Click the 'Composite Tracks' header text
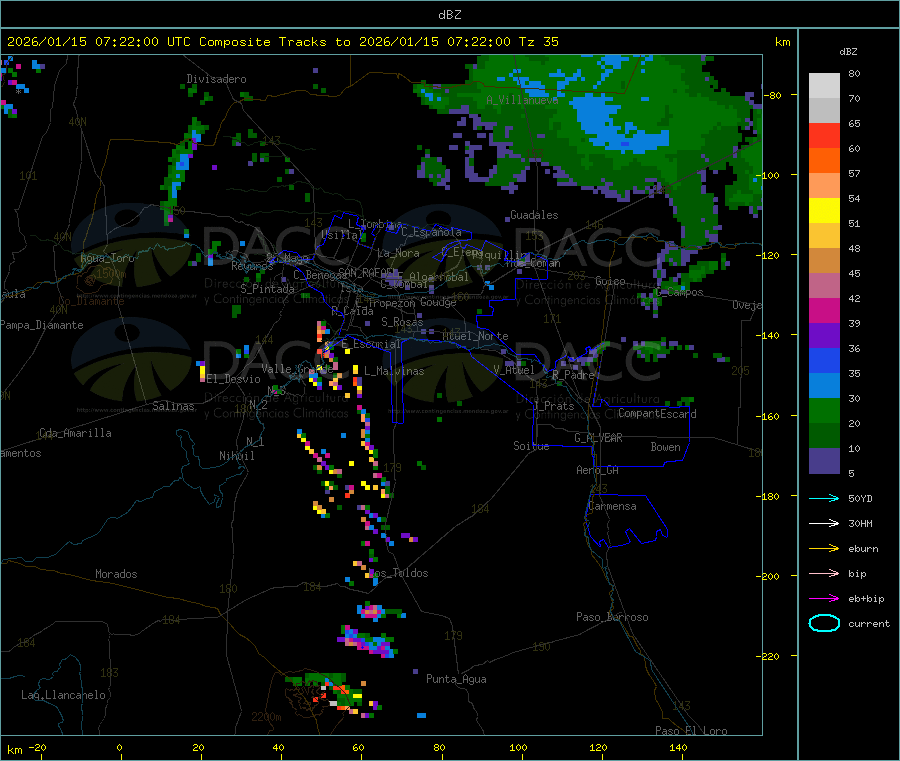This screenshot has height=761, width=900. click(263, 42)
